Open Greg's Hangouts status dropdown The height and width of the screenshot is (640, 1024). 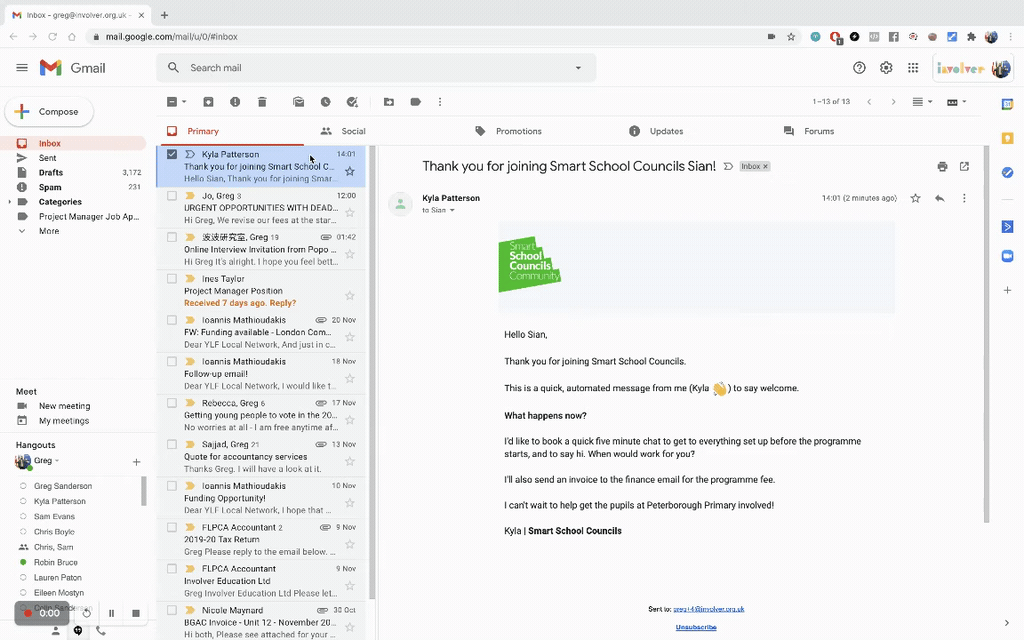coord(57,460)
